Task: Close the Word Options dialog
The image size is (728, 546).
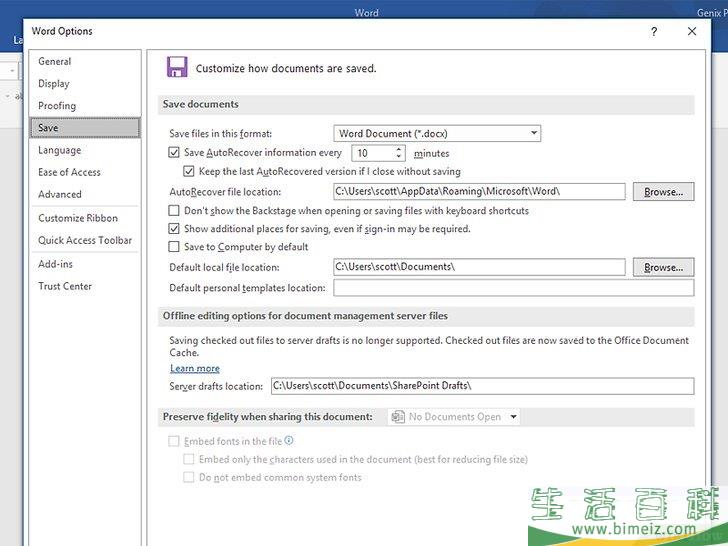Action: pyautogui.click(x=692, y=31)
